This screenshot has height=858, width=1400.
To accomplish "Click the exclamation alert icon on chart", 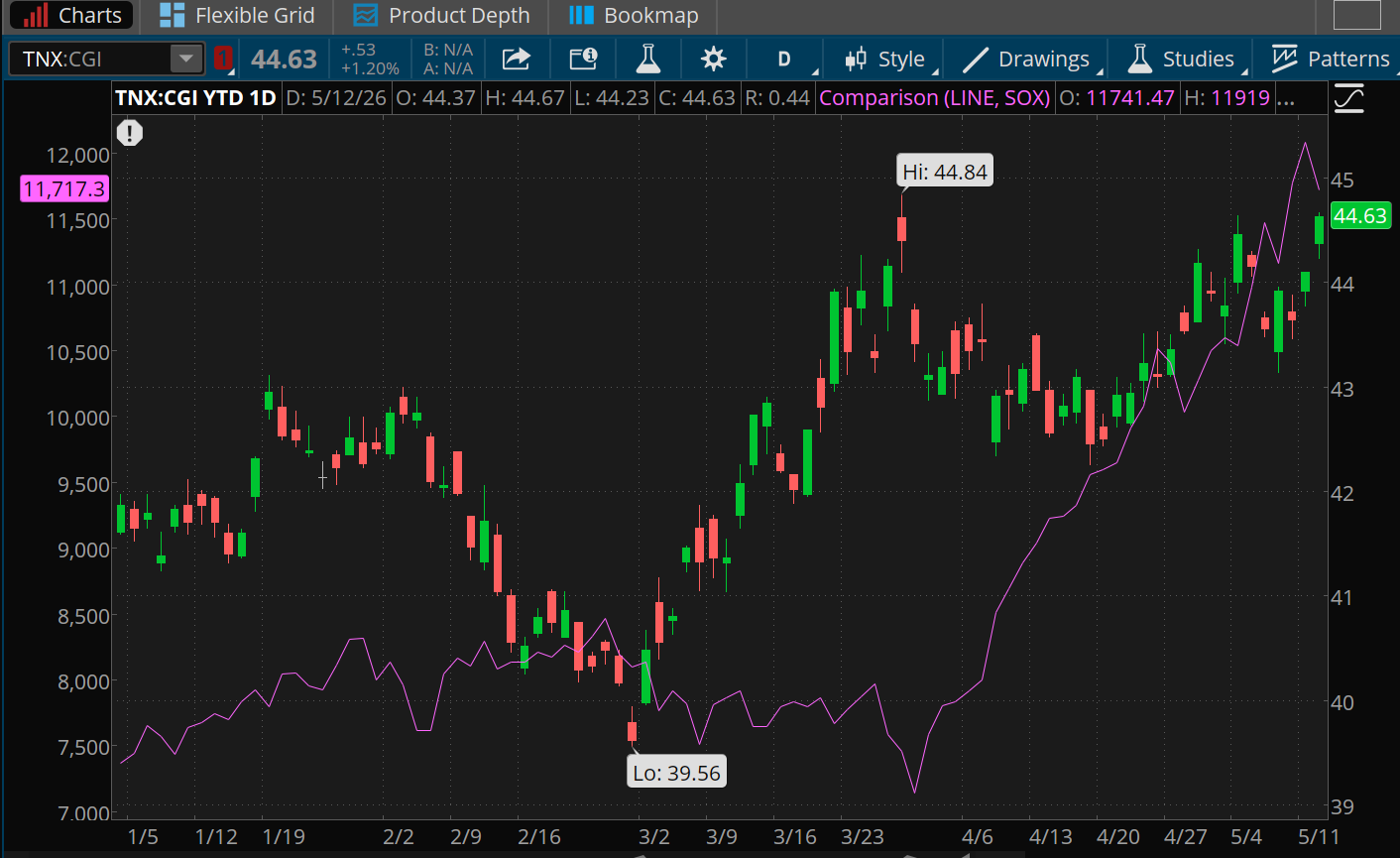I will (130, 133).
